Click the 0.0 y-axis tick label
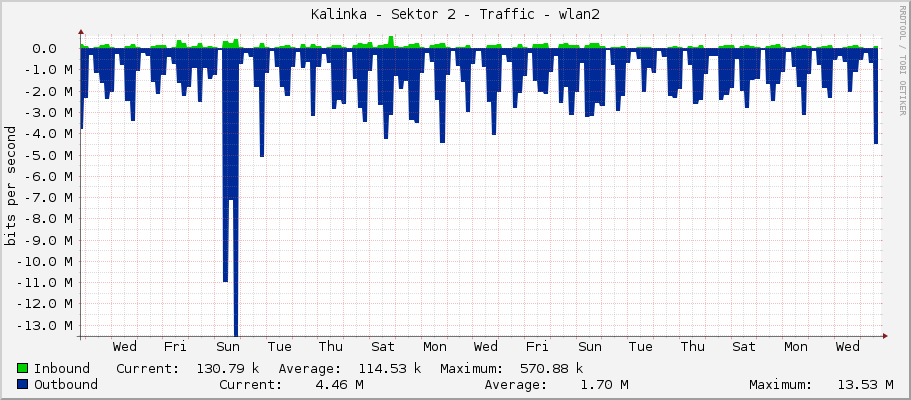911x400 pixels. 44,49
